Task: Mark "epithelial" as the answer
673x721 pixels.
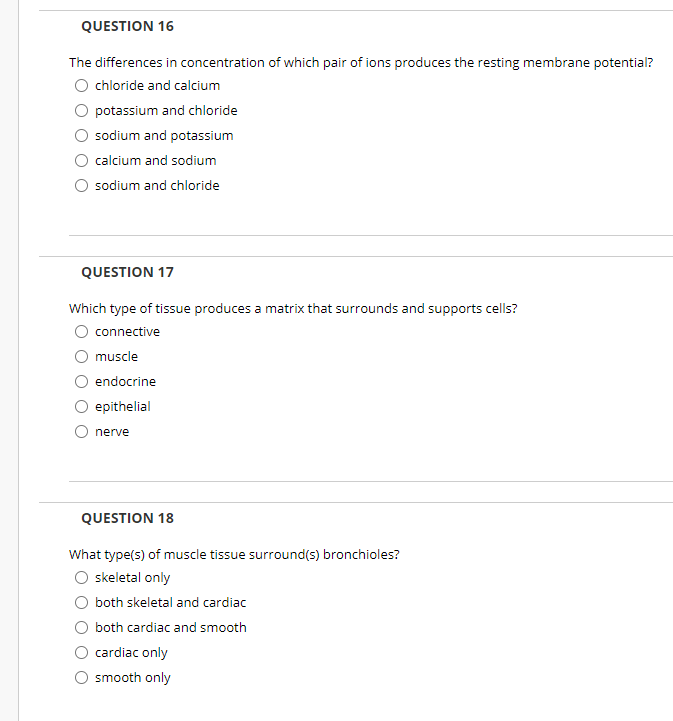Action: (x=81, y=406)
